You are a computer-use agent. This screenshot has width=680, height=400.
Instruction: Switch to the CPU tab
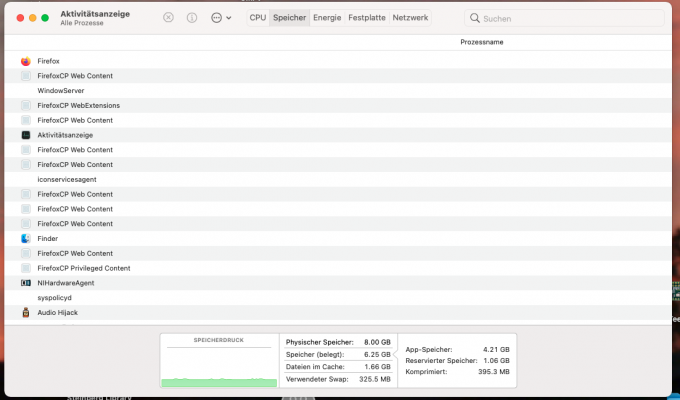click(x=258, y=18)
